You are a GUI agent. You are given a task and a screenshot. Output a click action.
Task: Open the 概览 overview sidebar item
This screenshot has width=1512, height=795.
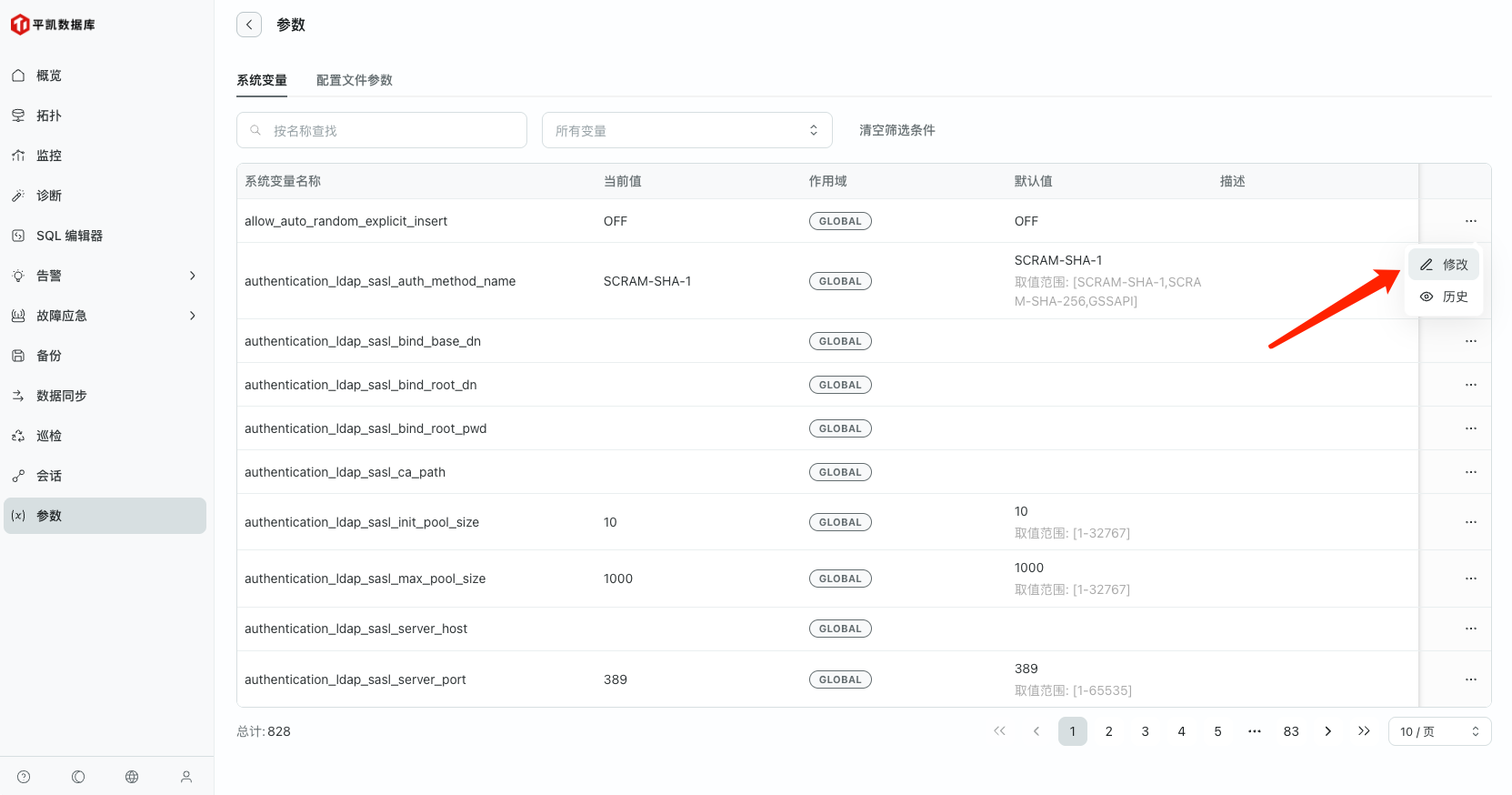(x=49, y=75)
